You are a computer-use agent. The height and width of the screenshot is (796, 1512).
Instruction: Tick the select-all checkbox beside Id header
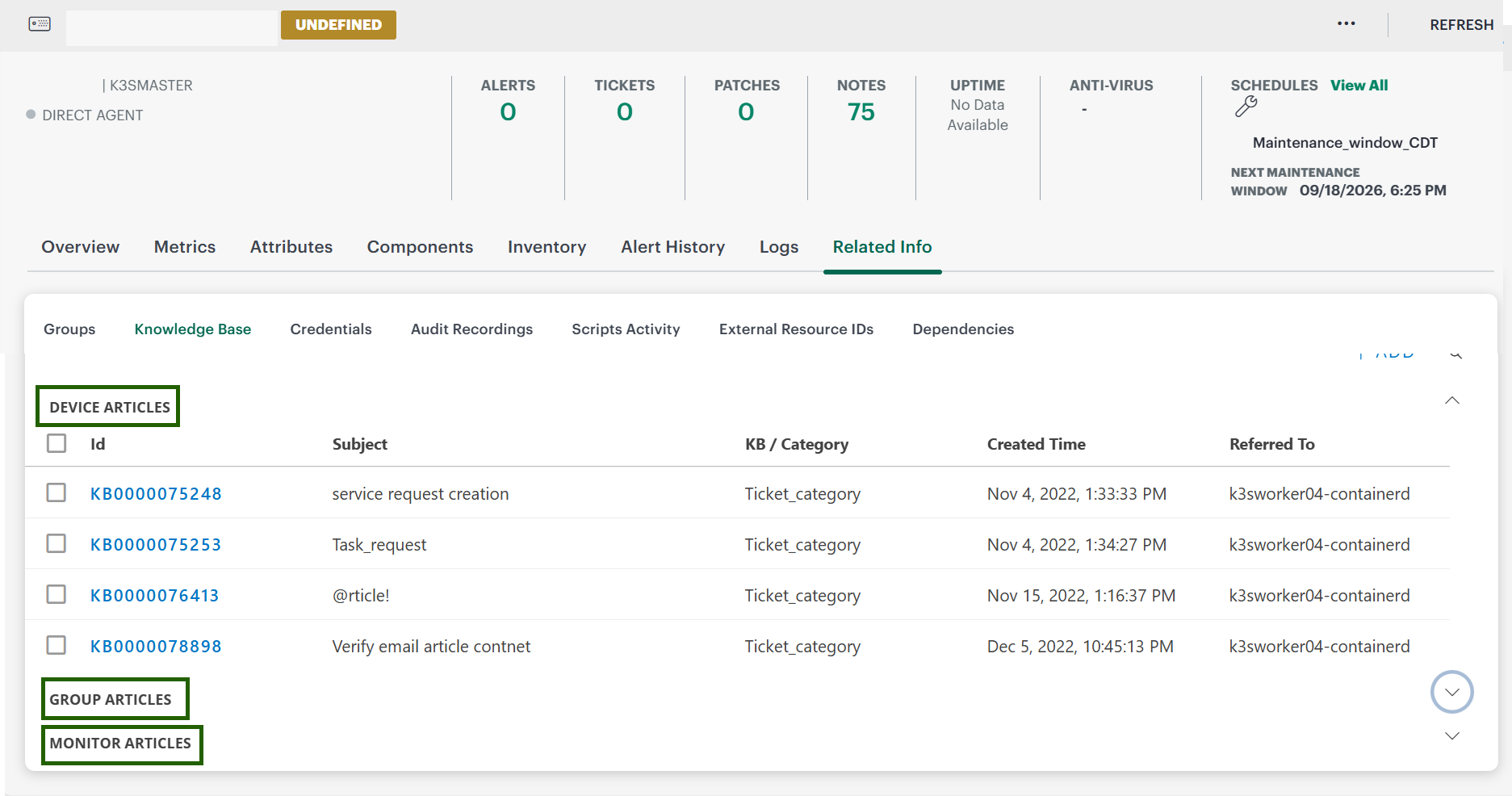point(57,443)
